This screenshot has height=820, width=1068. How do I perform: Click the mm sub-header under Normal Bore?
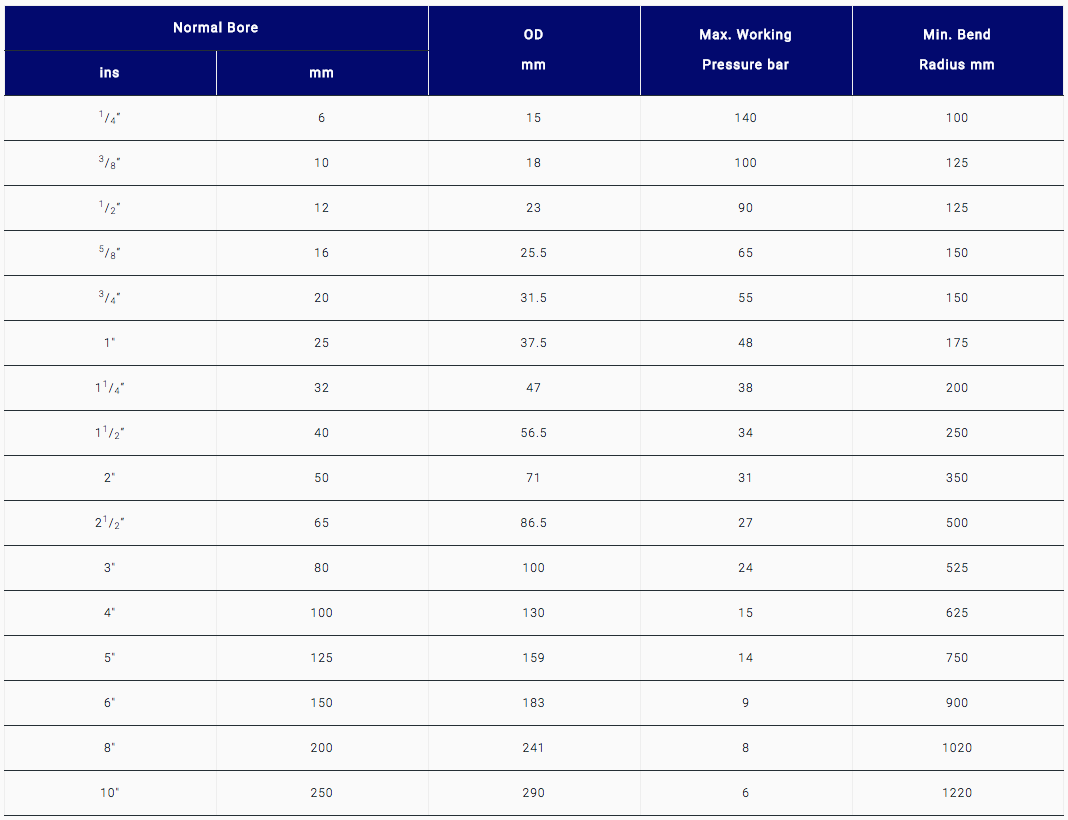(321, 73)
